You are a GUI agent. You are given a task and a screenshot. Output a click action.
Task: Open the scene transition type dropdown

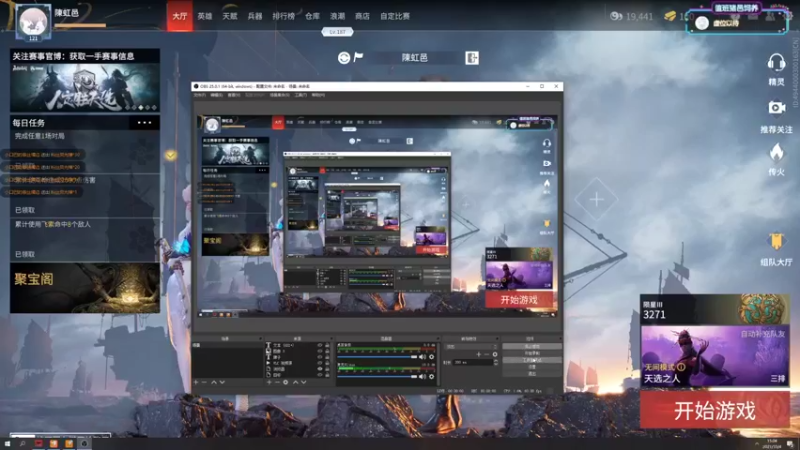click(x=471, y=346)
